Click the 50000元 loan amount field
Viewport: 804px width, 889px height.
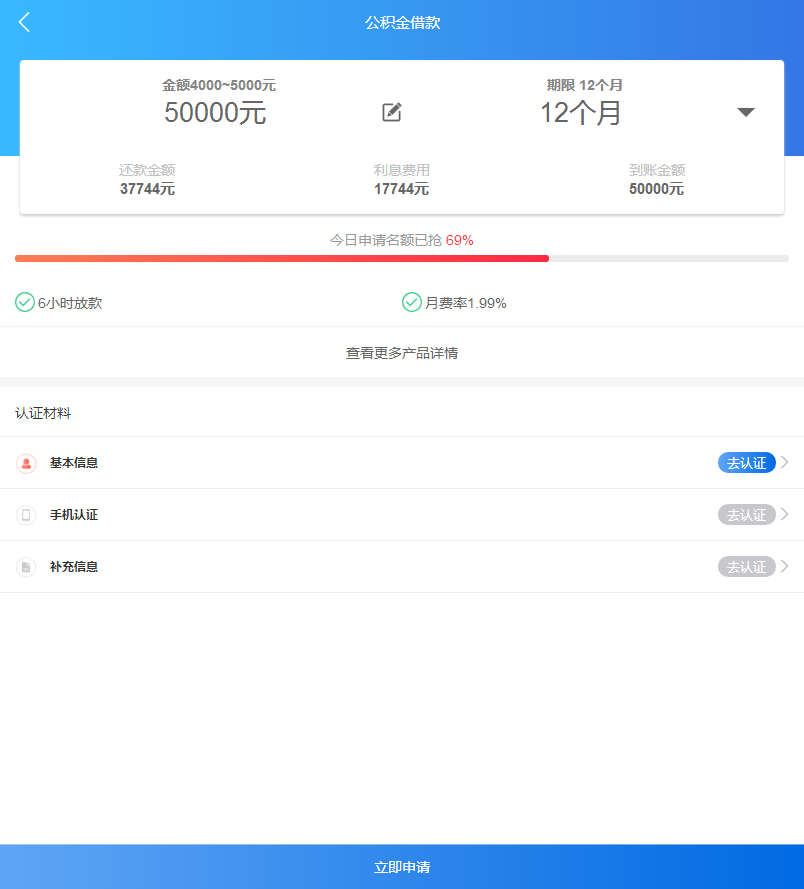215,113
